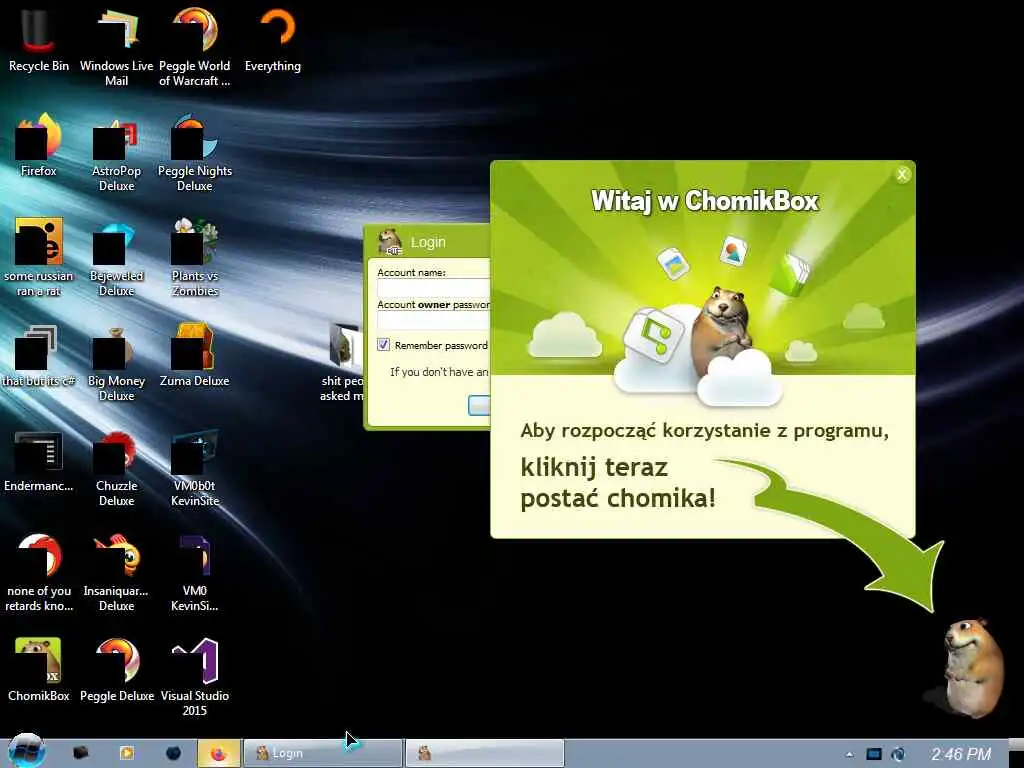Viewport: 1024px width, 768px height.
Task: Select the 'some russian ran a rat' icon
Action: click(x=39, y=257)
